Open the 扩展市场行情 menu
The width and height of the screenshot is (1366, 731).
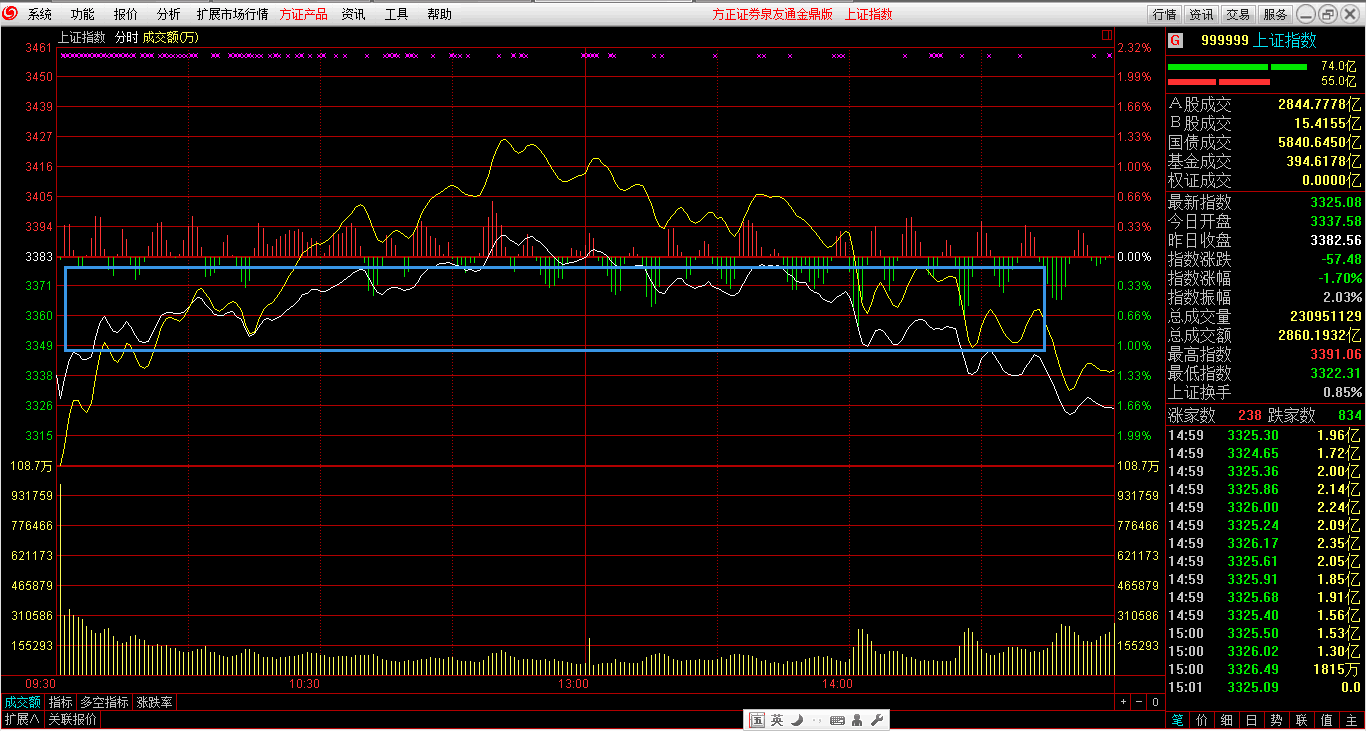232,14
